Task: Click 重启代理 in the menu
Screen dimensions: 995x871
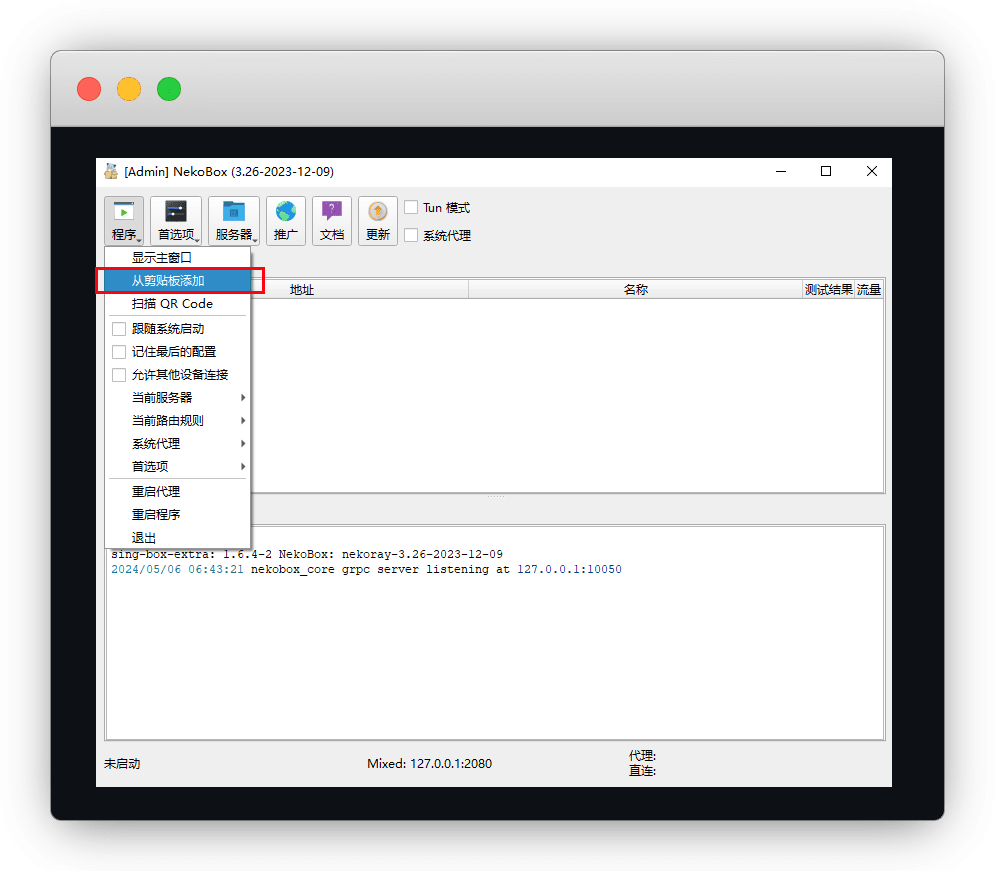Action: click(x=156, y=492)
